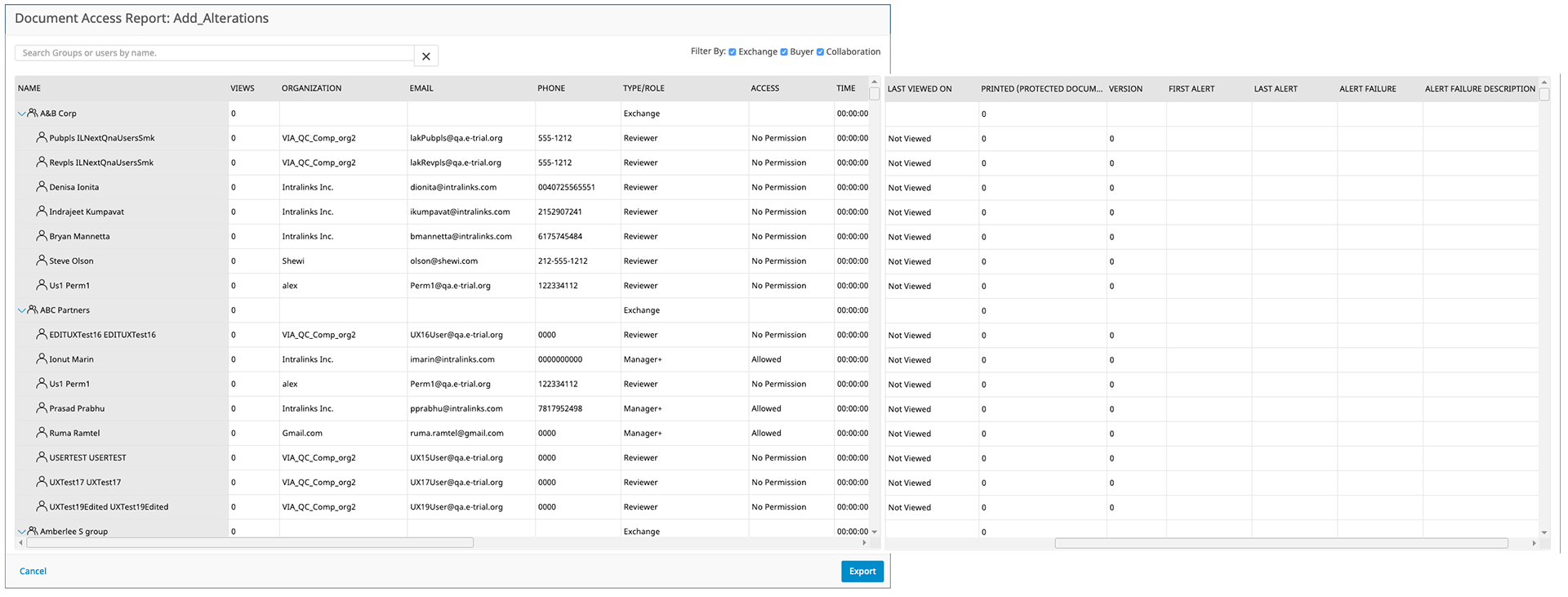Click the ABC Partners group icon
This screenshot has height=597, width=1568.
point(33,310)
